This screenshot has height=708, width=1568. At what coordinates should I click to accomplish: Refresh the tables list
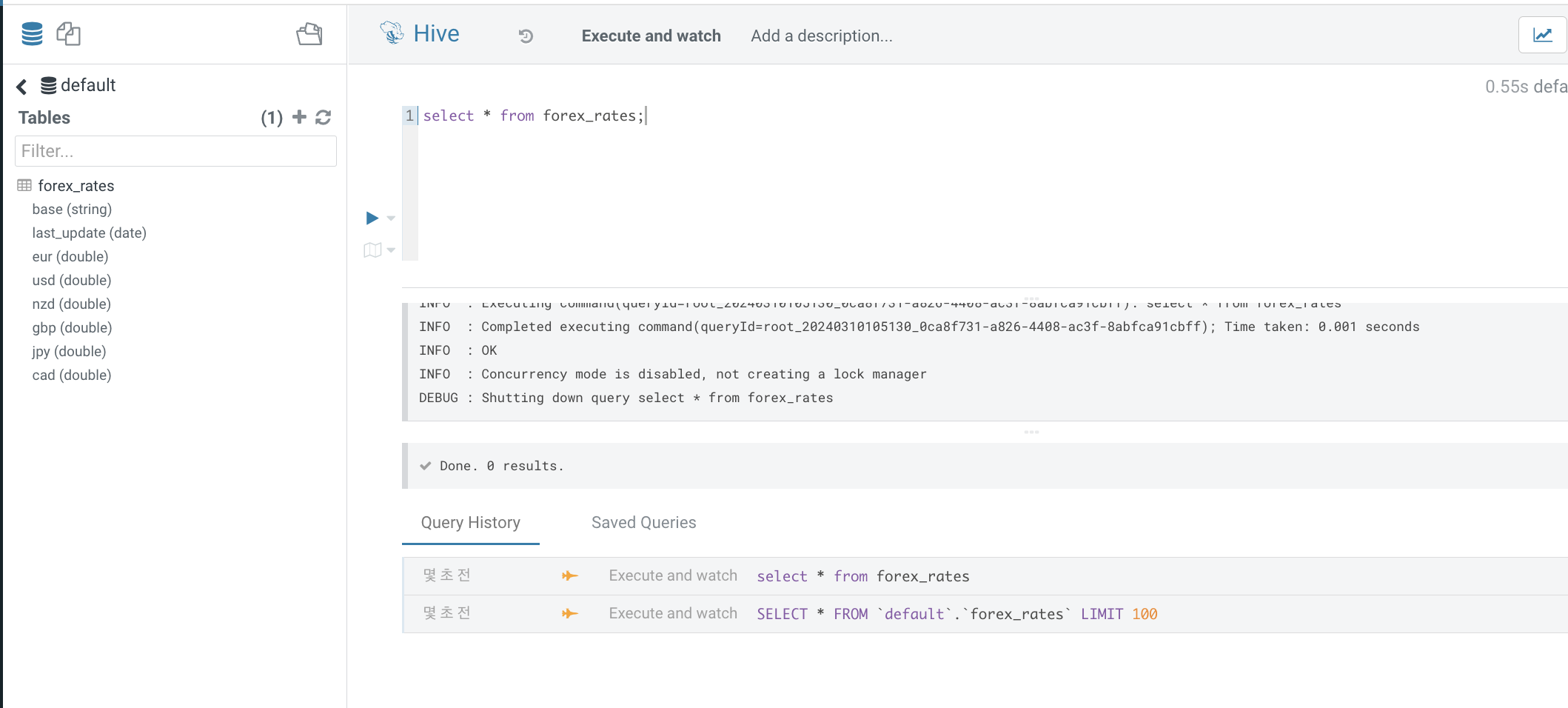[x=324, y=117]
